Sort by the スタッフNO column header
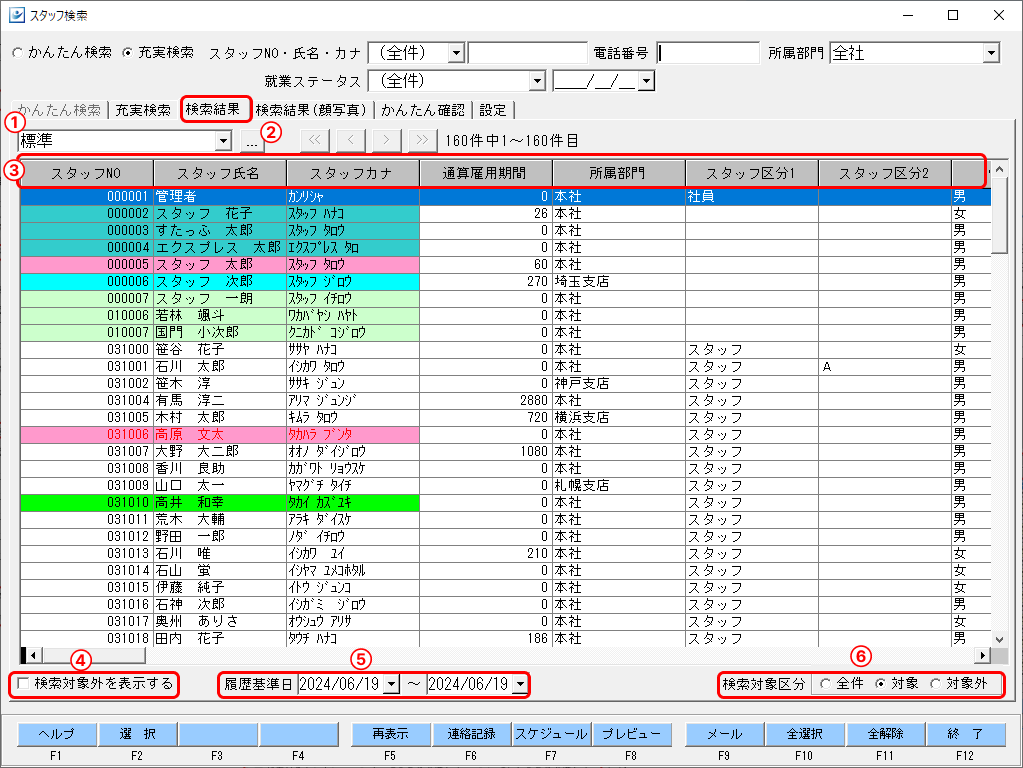 [86, 174]
